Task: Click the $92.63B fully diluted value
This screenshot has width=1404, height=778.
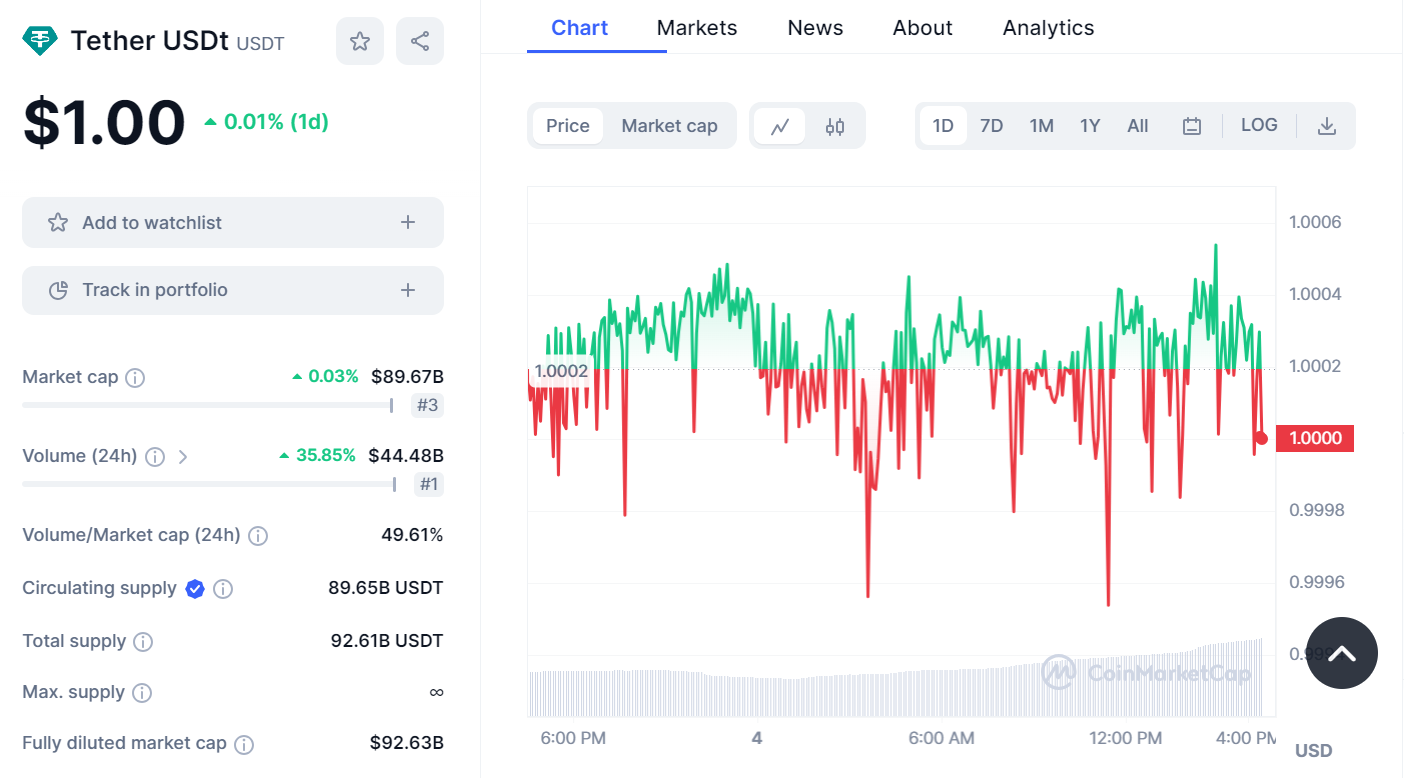Action: click(407, 743)
